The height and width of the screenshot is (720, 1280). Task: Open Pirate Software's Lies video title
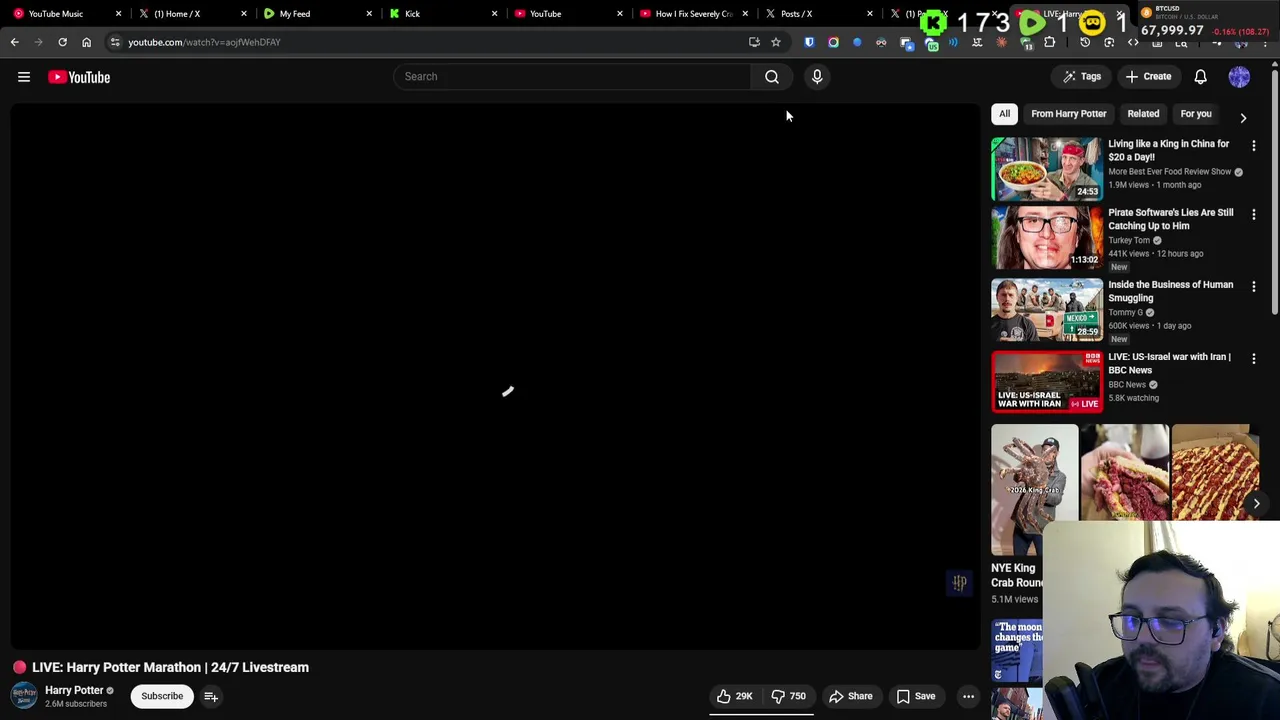[x=1171, y=219]
